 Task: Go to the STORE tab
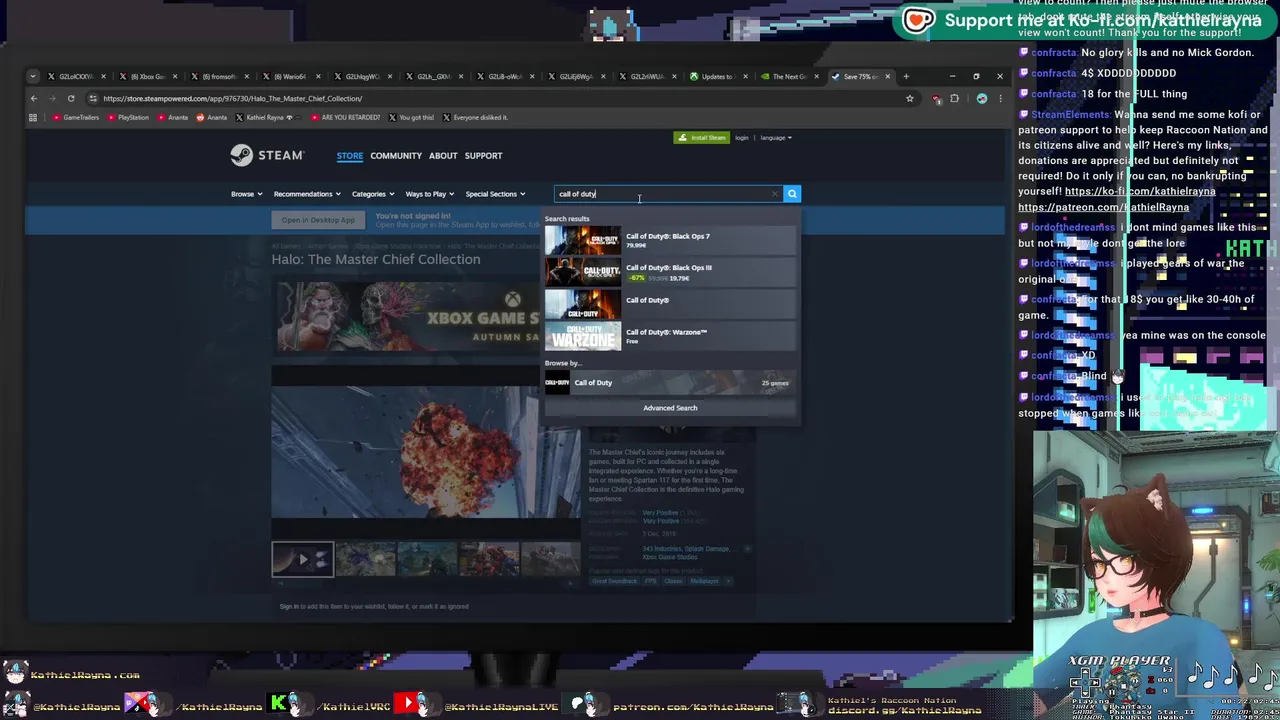tap(350, 156)
